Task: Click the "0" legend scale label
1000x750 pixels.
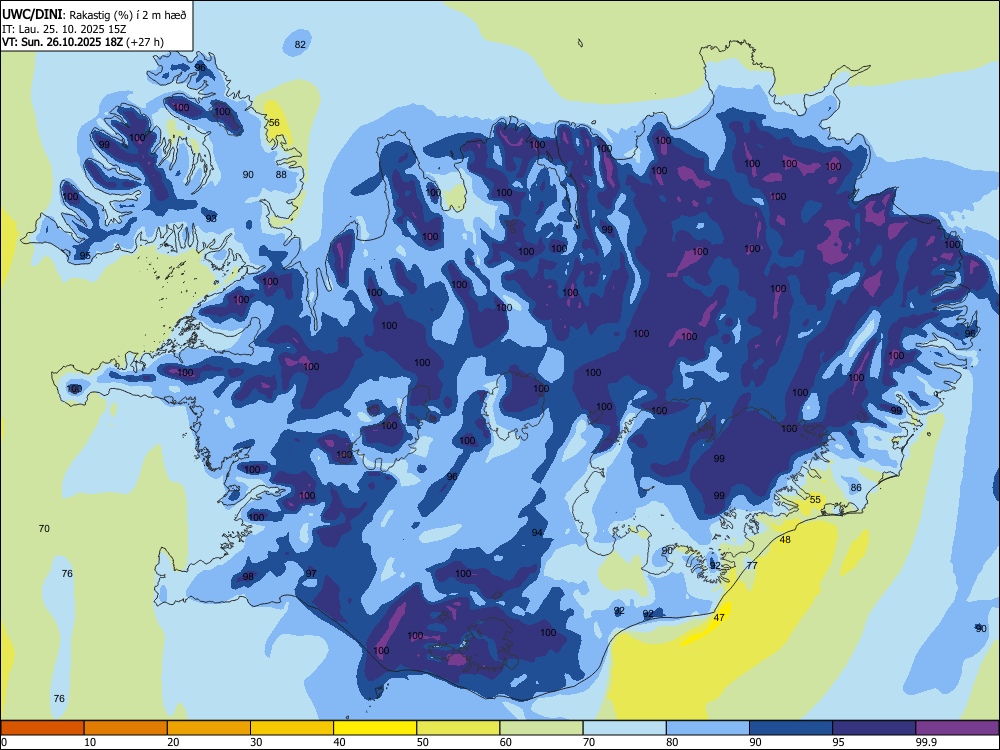Action: (x=4, y=742)
